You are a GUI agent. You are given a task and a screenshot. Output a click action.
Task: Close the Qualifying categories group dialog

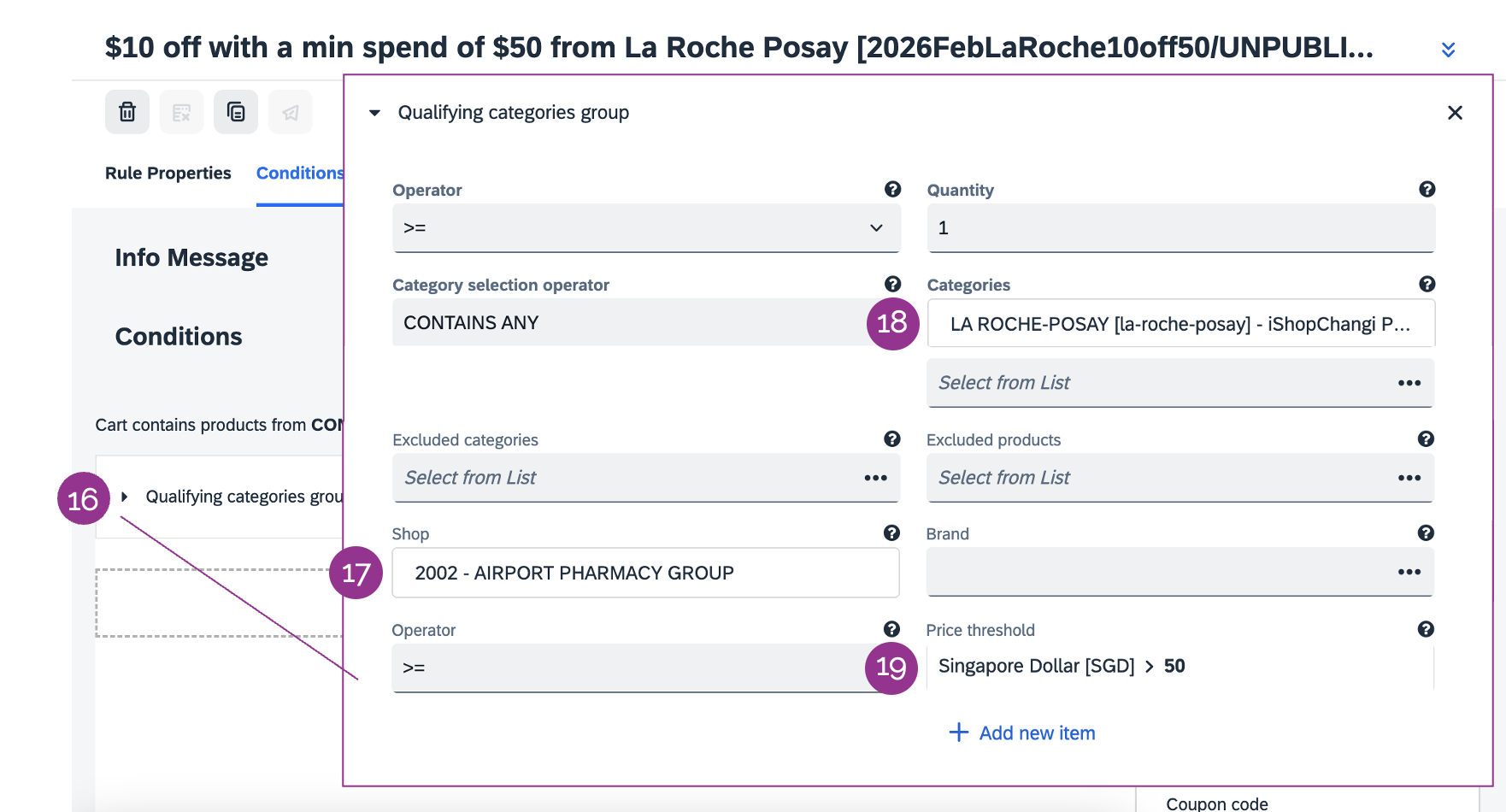(1455, 113)
